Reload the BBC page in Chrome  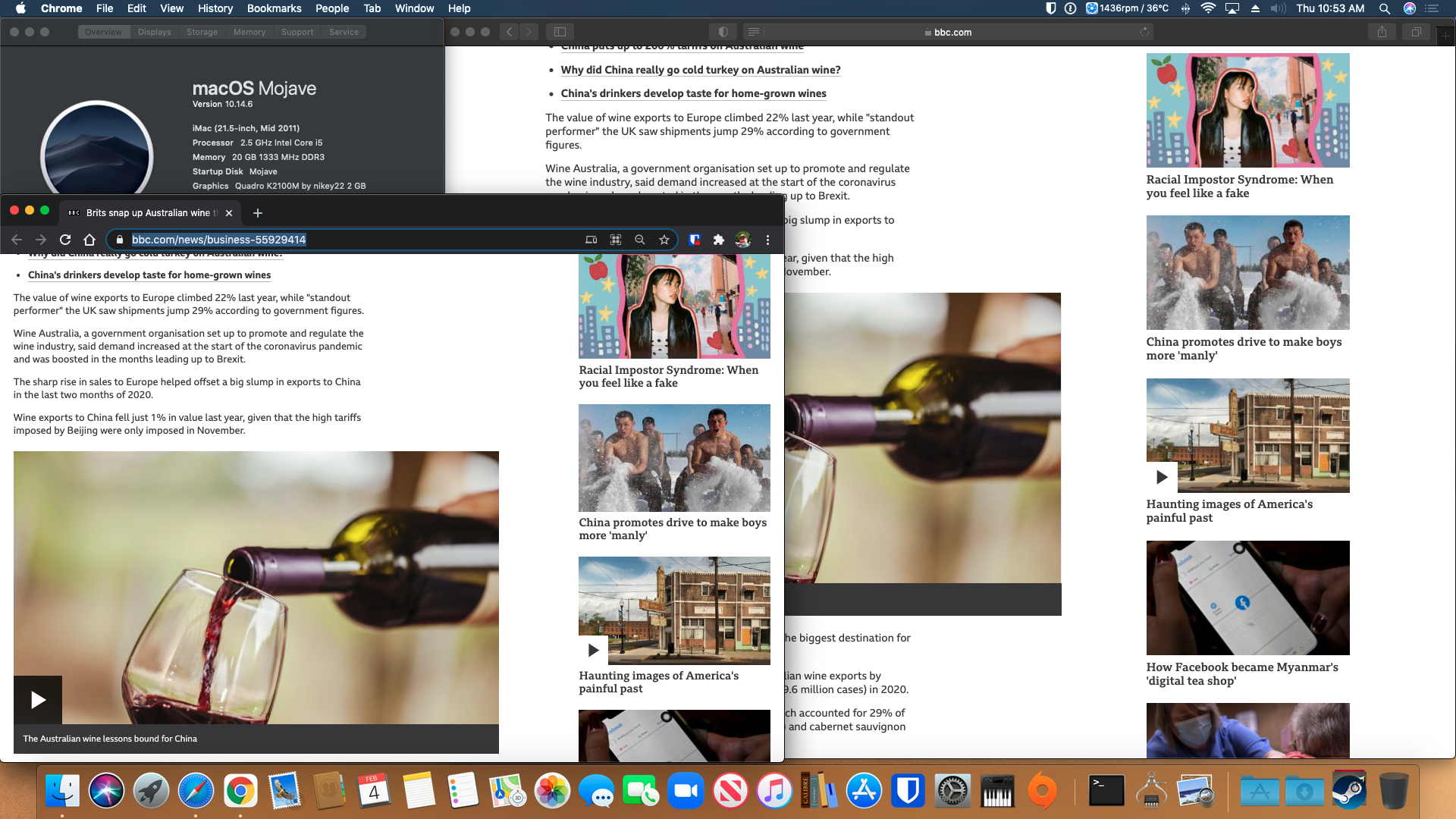65,240
